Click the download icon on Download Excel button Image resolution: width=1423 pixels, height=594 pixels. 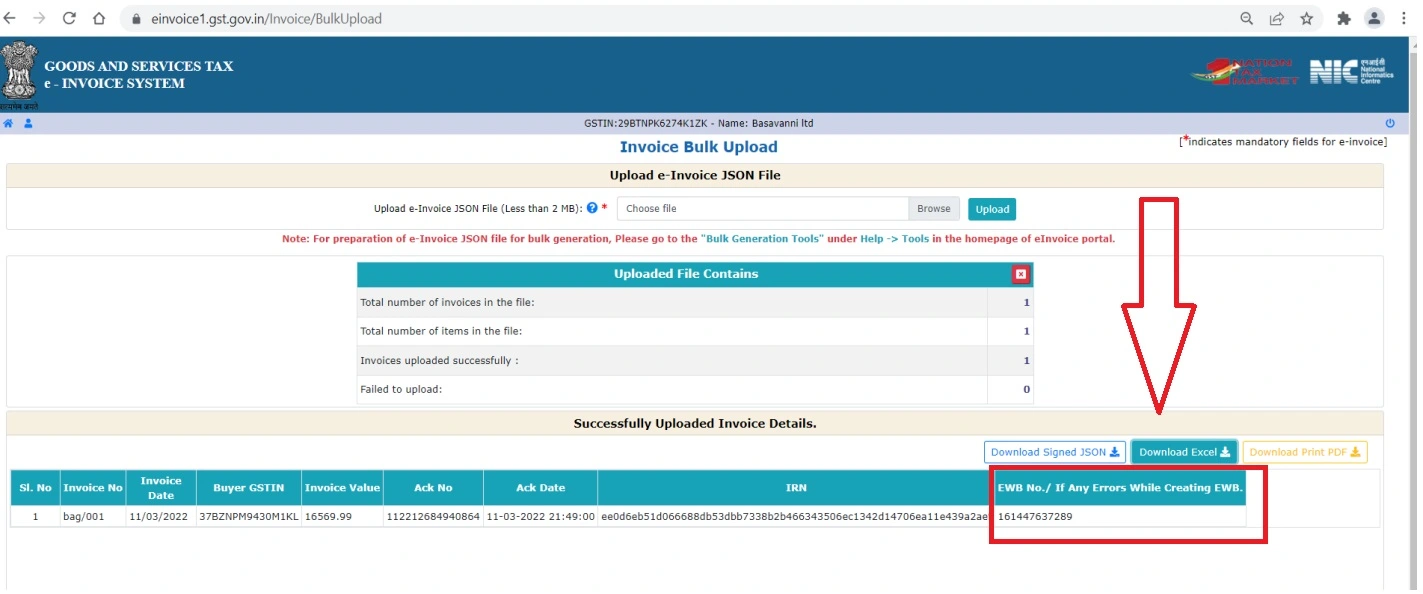click(x=1224, y=452)
